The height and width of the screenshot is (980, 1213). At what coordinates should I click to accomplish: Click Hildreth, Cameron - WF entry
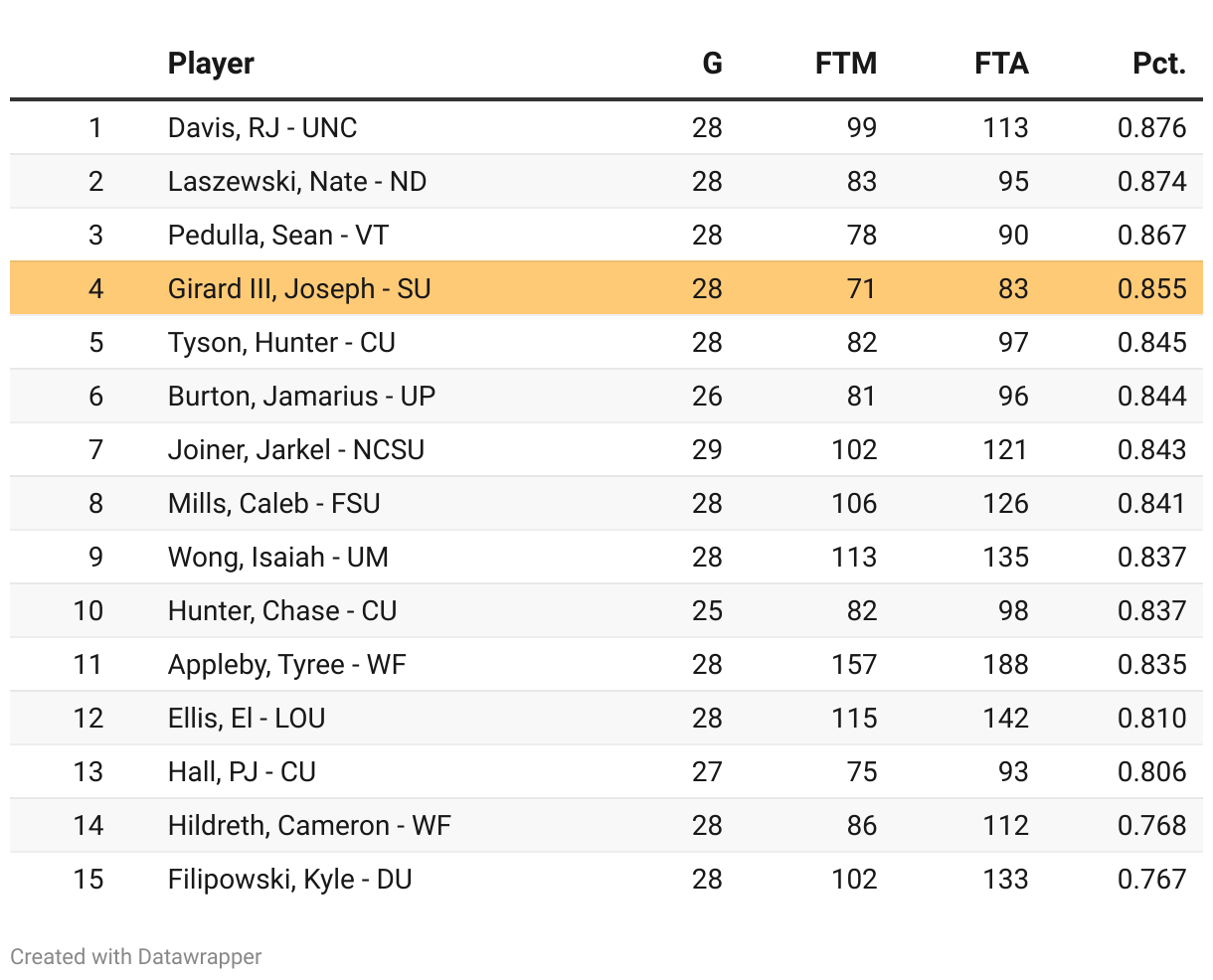[x=309, y=826]
